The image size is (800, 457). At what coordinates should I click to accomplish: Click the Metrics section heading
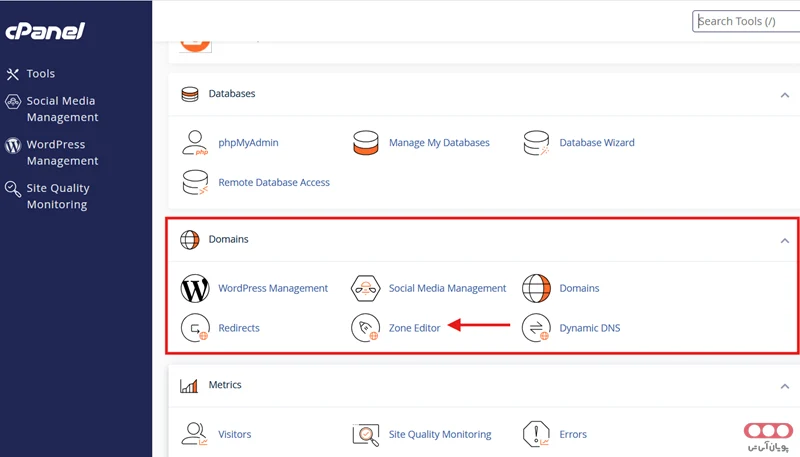(225, 385)
